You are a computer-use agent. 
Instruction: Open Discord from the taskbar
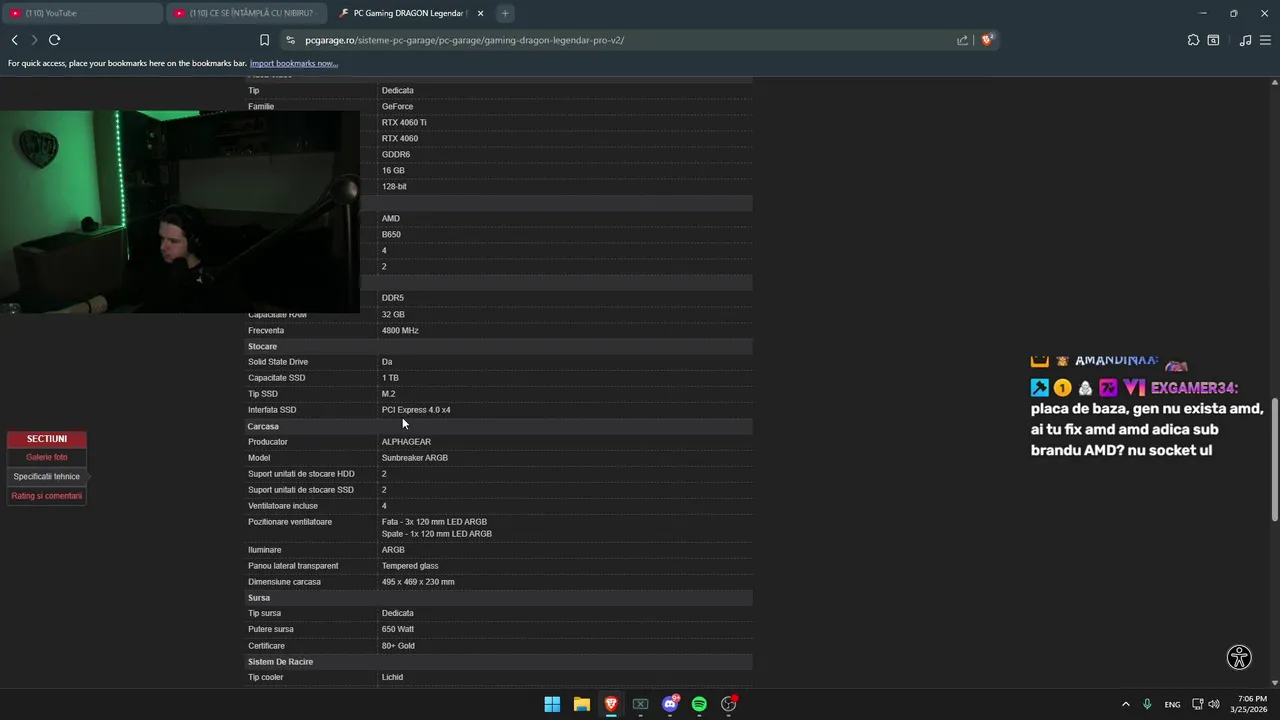670,704
